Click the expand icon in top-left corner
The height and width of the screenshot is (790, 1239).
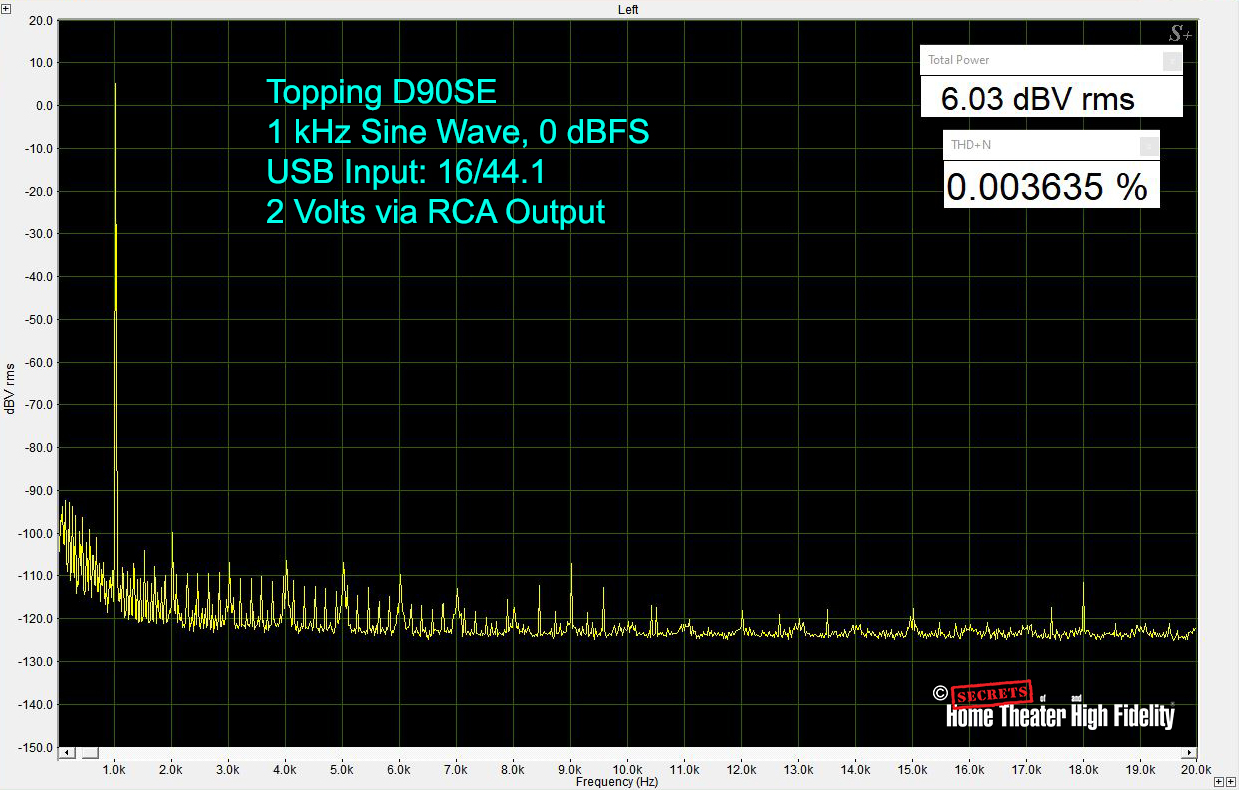tap(6, 7)
